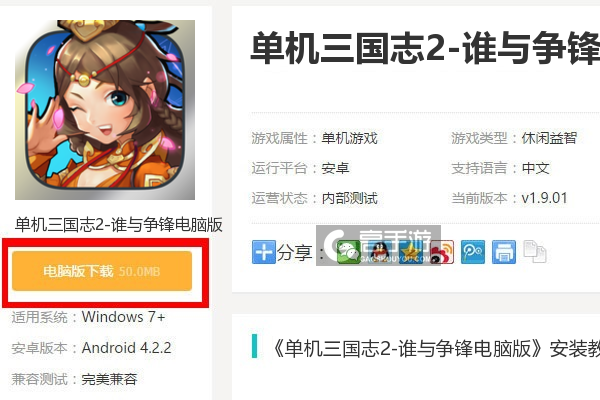Click the blue plus share icon
600x400 pixels.
[x=264, y=252]
